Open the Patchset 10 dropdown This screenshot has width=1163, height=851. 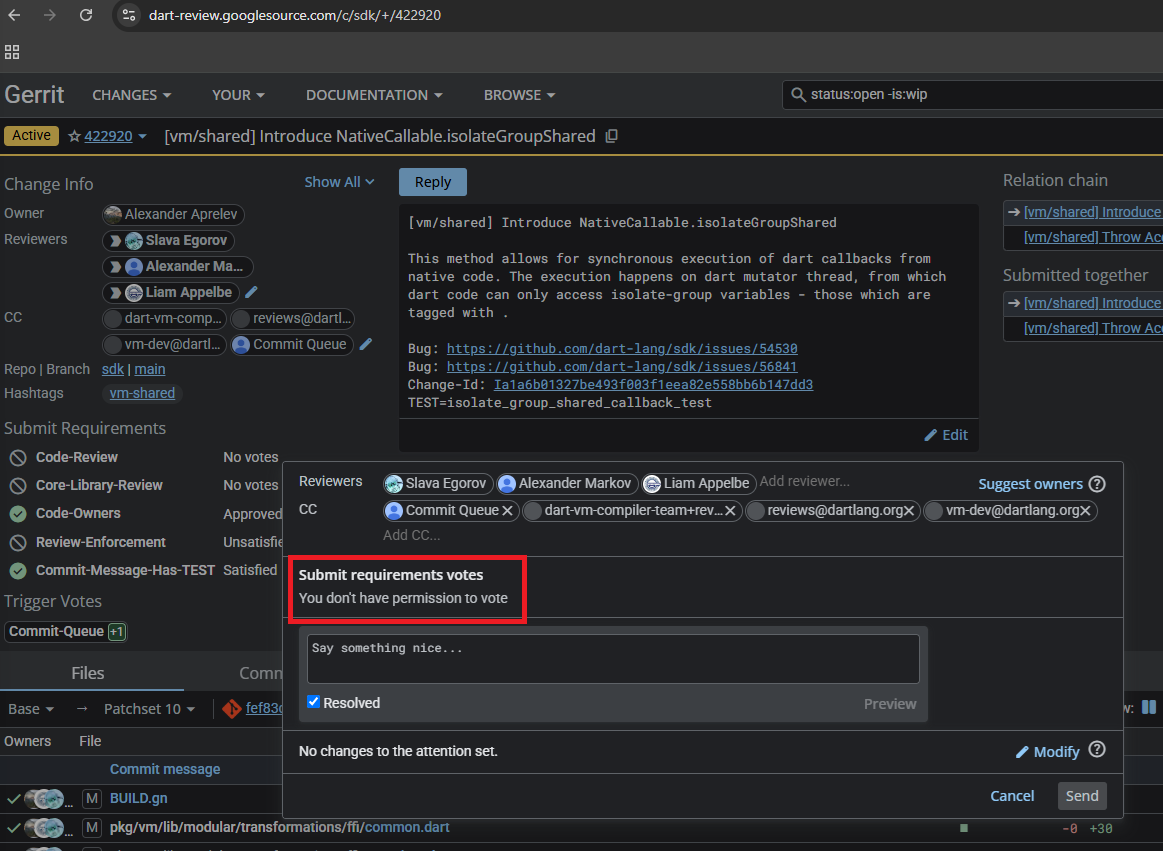(x=149, y=709)
